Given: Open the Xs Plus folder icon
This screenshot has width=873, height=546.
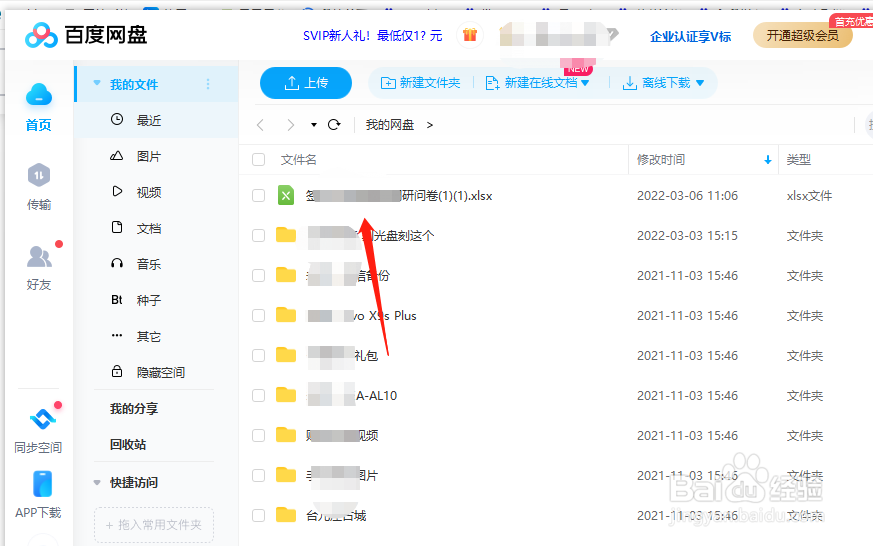Looking at the screenshot, I should 286,315.
